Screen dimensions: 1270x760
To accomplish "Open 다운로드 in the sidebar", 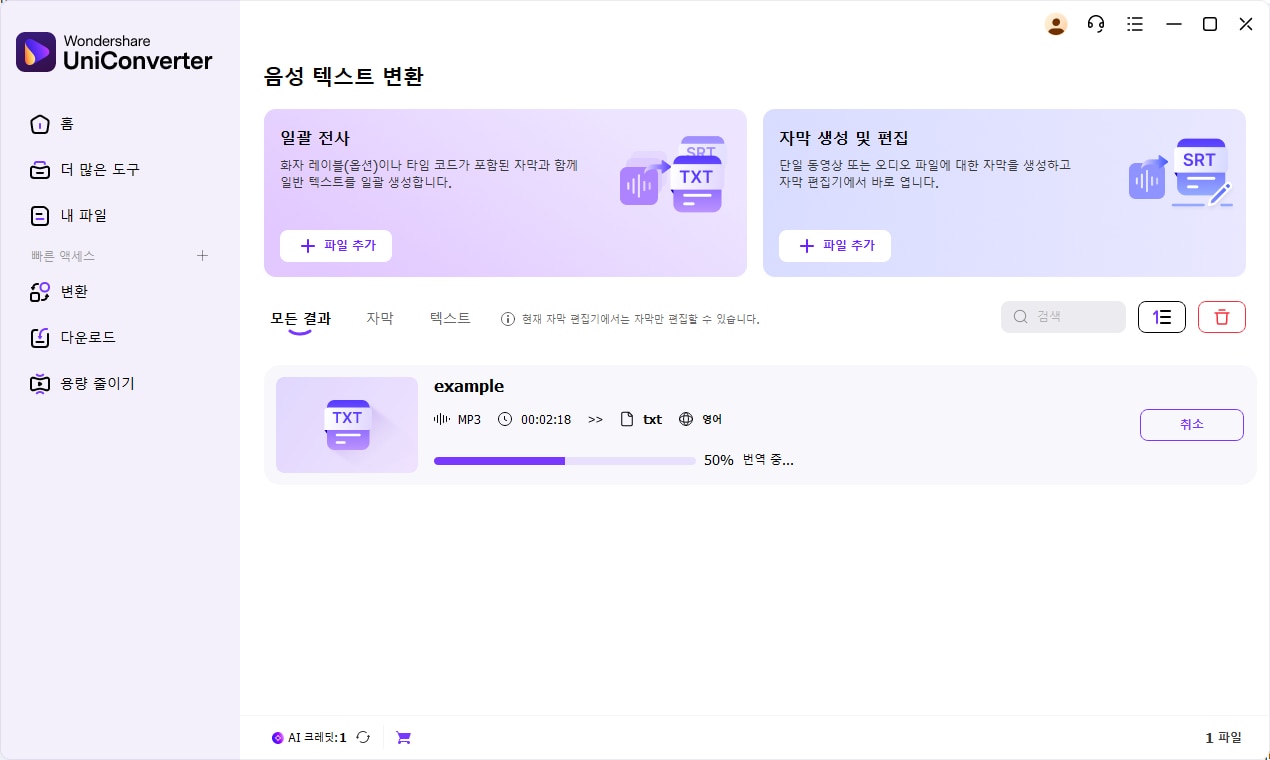I will pos(88,338).
